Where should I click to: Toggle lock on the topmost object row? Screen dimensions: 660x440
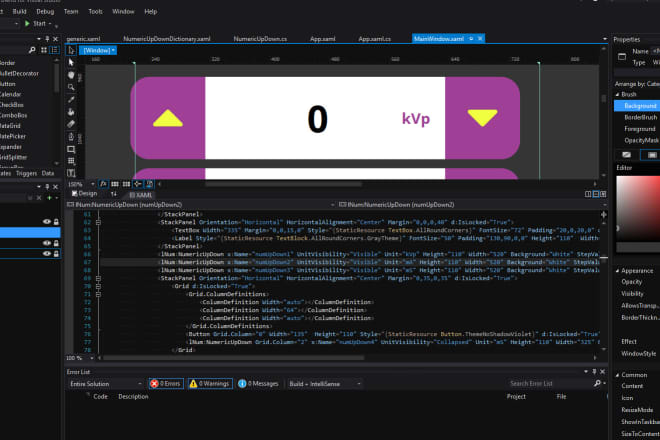tap(56, 221)
